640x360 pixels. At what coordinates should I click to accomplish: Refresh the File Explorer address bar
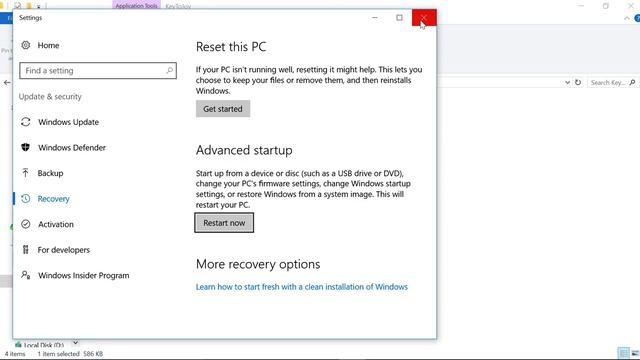point(578,82)
